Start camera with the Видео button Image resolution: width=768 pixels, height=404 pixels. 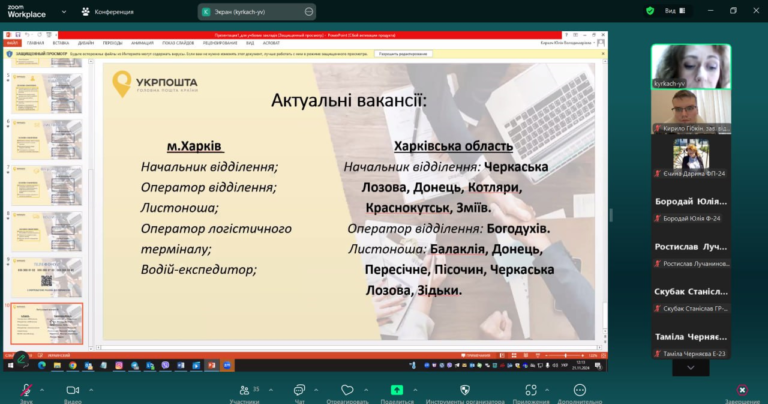click(72, 391)
